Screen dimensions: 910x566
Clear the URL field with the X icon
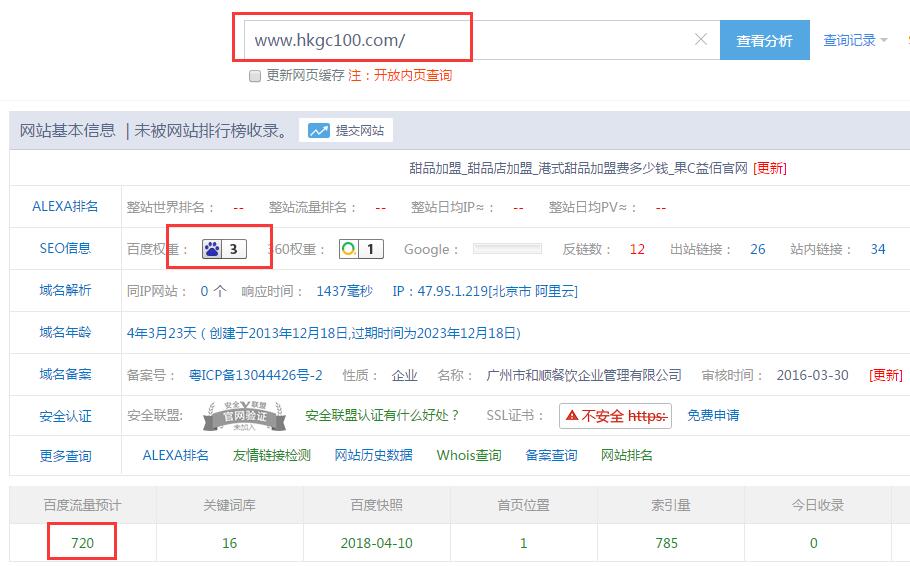pos(701,39)
